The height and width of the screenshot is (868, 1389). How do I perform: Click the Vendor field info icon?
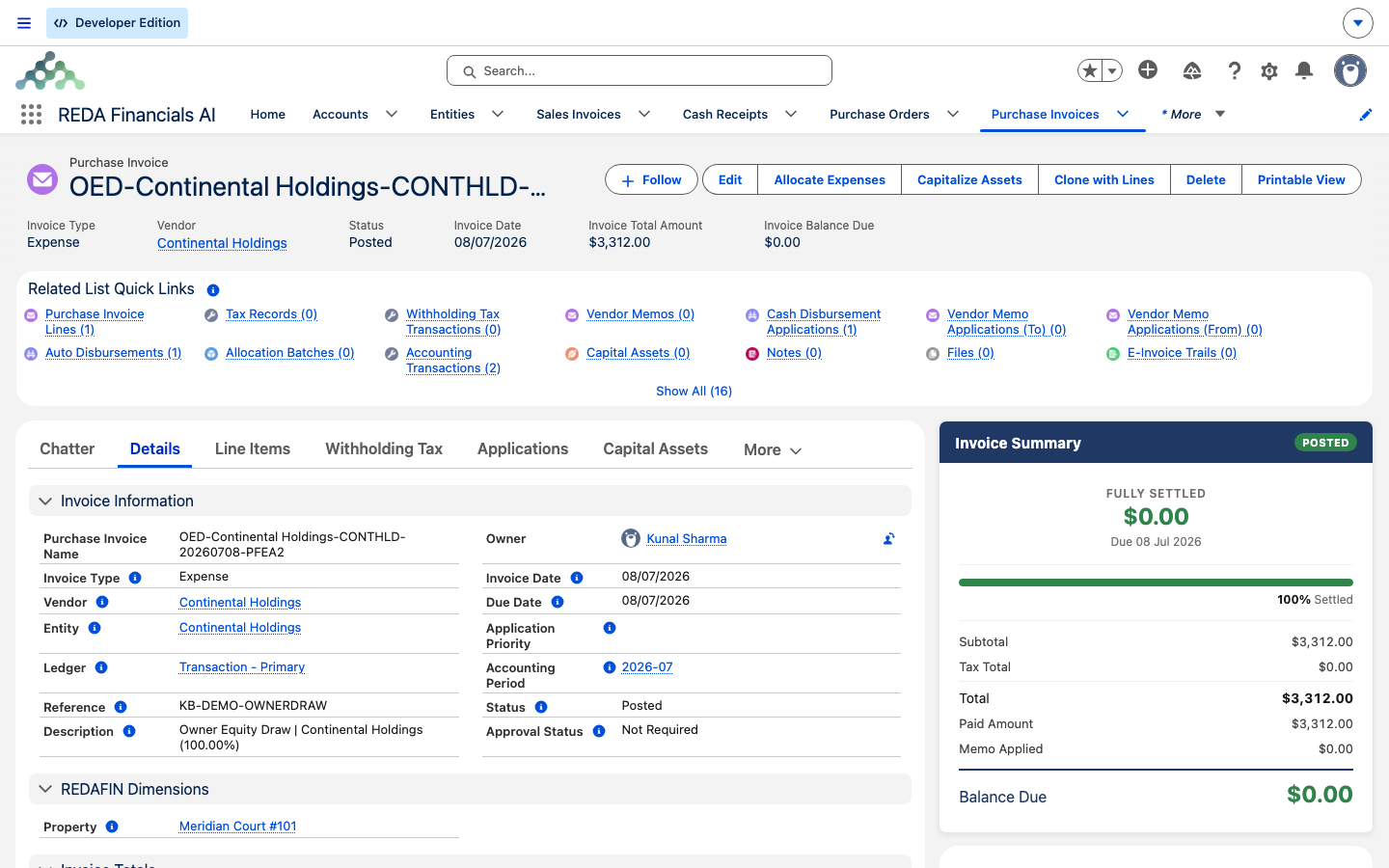[102, 602]
